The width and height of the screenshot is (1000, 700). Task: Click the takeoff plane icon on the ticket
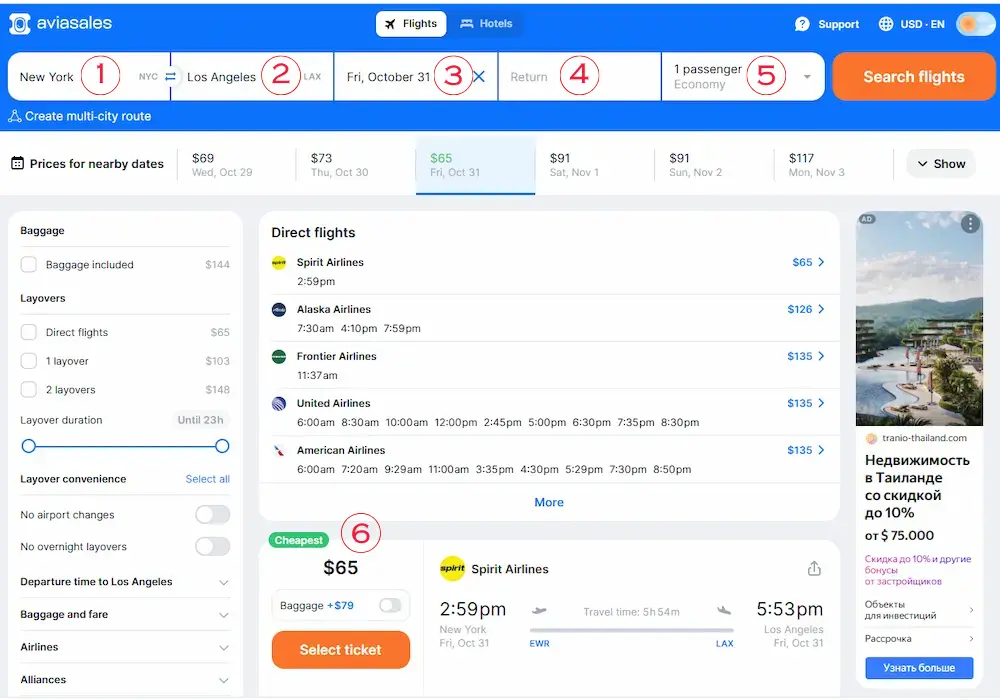coord(539,611)
